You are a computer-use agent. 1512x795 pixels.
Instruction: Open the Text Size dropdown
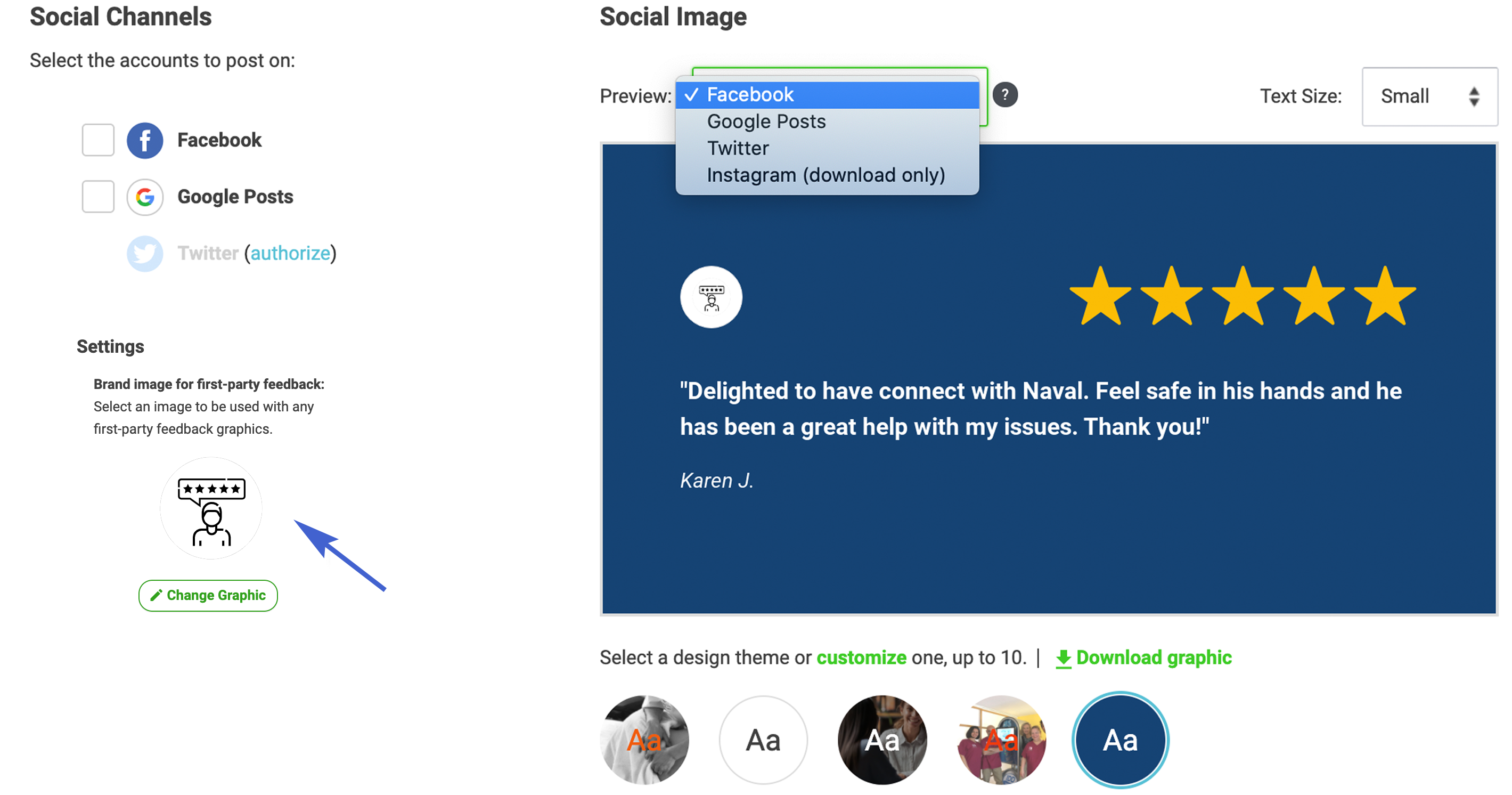pyautogui.click(x=1429, y=96)
